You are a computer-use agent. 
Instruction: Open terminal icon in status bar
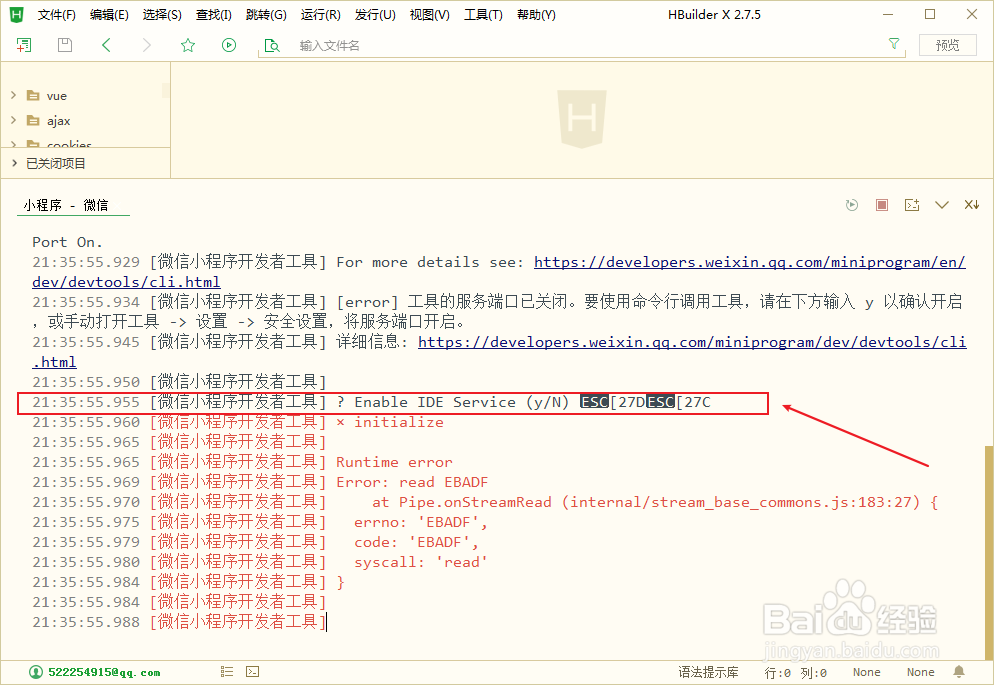click(252, 672)
